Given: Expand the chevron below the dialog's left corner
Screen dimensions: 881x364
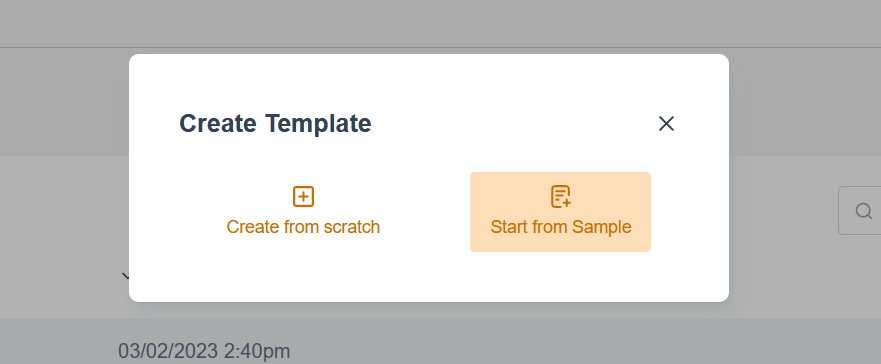Looking at the screenshot, I should (x=126, y=276).
